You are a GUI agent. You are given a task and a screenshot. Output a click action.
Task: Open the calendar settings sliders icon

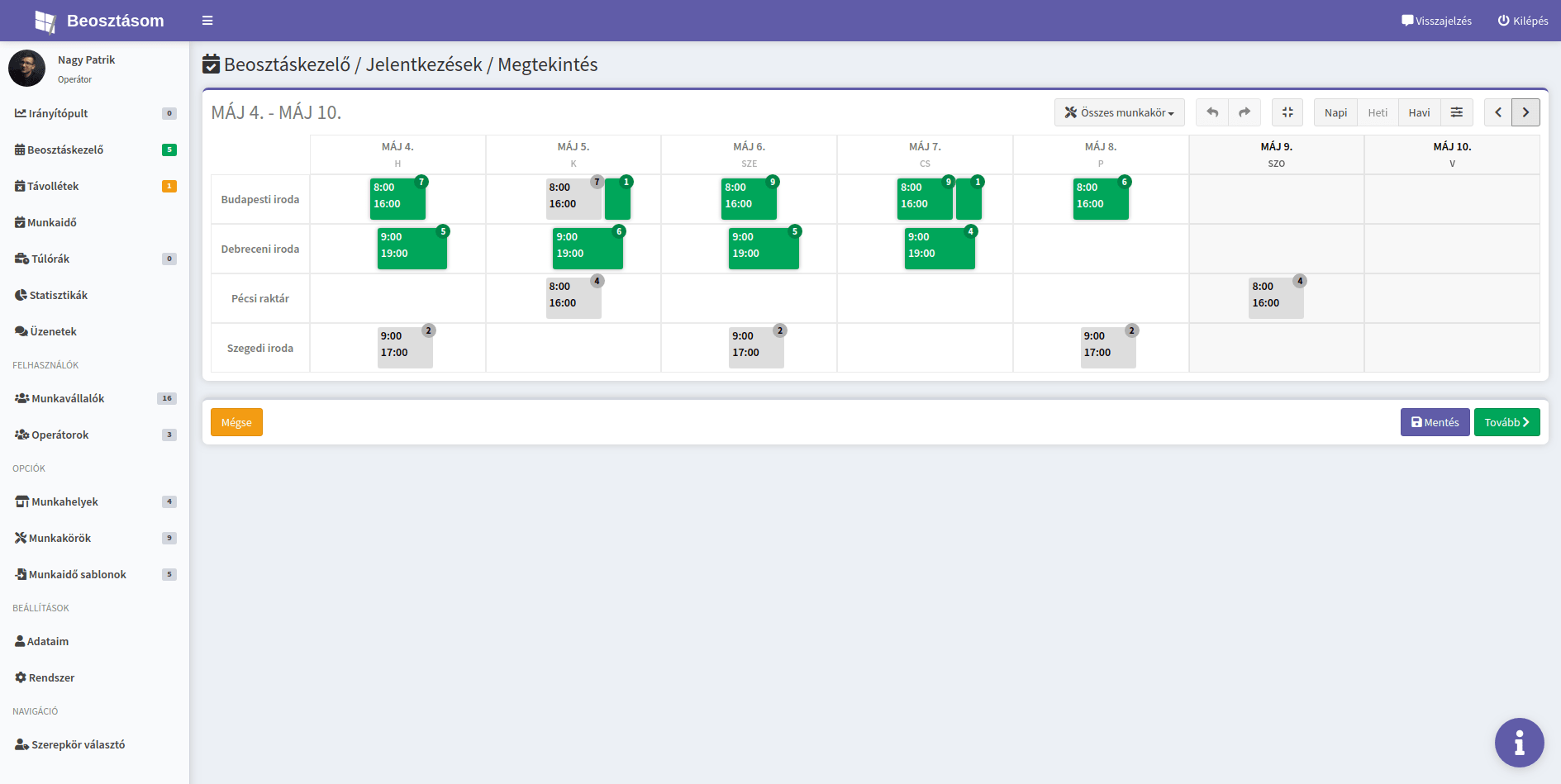[1457, 112]
